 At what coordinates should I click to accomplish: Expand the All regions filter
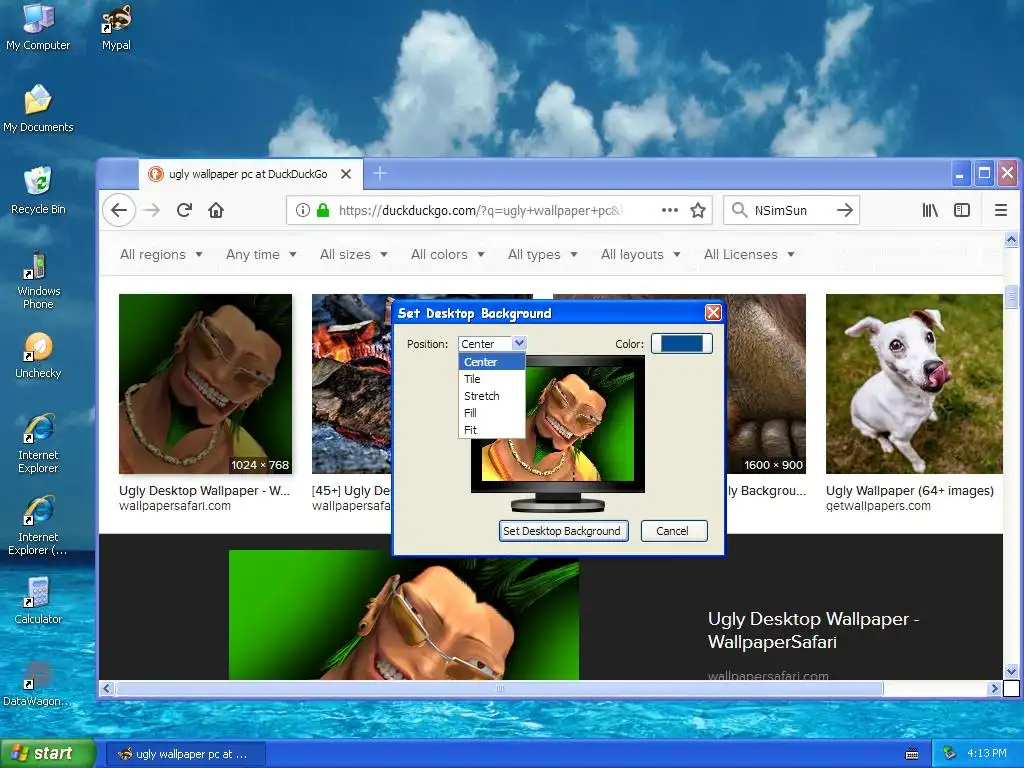tap(161, 255)
